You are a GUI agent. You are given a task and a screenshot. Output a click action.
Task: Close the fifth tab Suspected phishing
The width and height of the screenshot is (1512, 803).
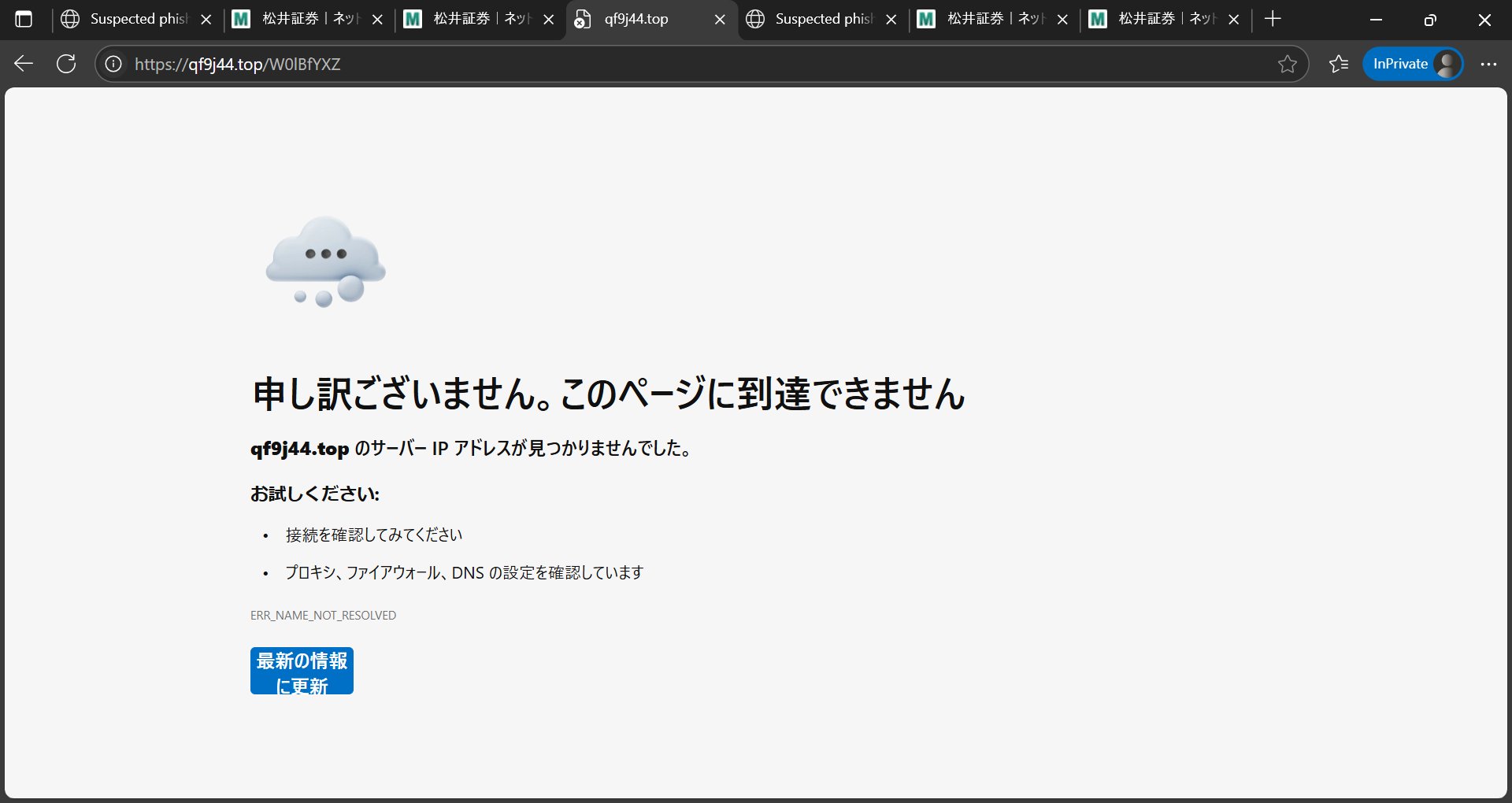click(x=891, y=20)
